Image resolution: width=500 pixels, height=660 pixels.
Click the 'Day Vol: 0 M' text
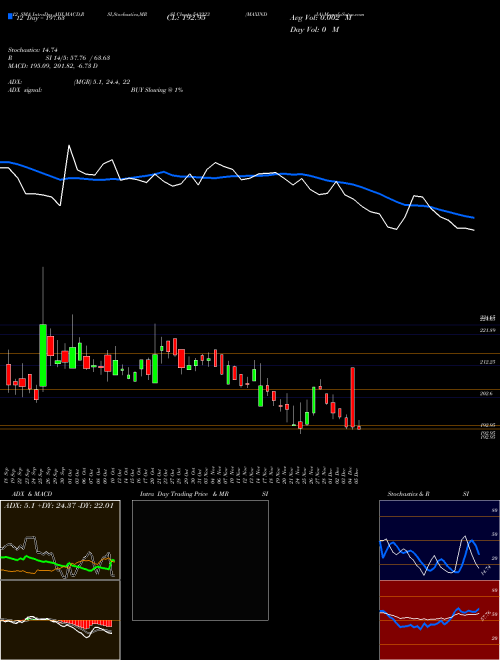[314, 29]
